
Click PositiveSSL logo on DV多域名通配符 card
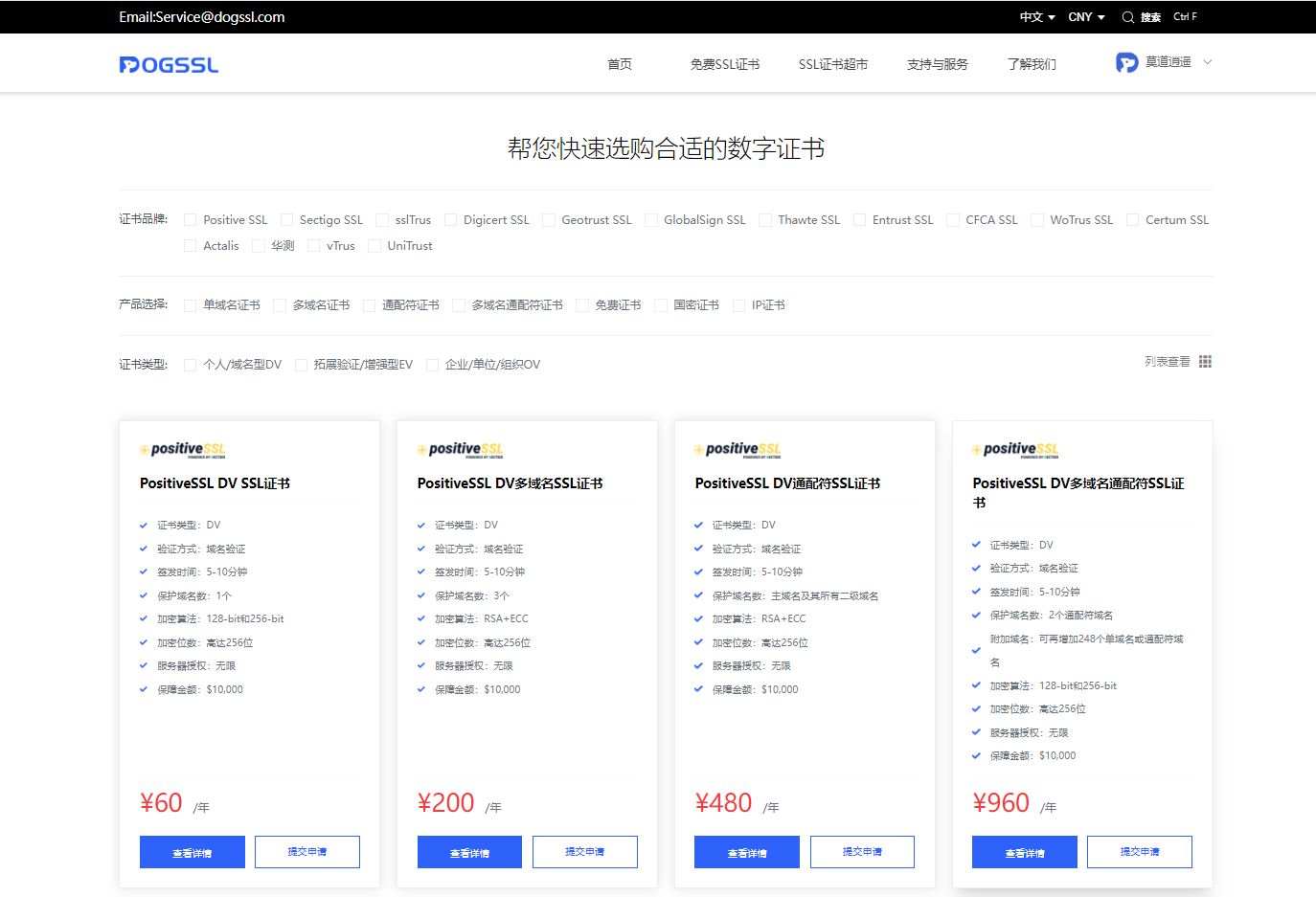[1016, 450]
